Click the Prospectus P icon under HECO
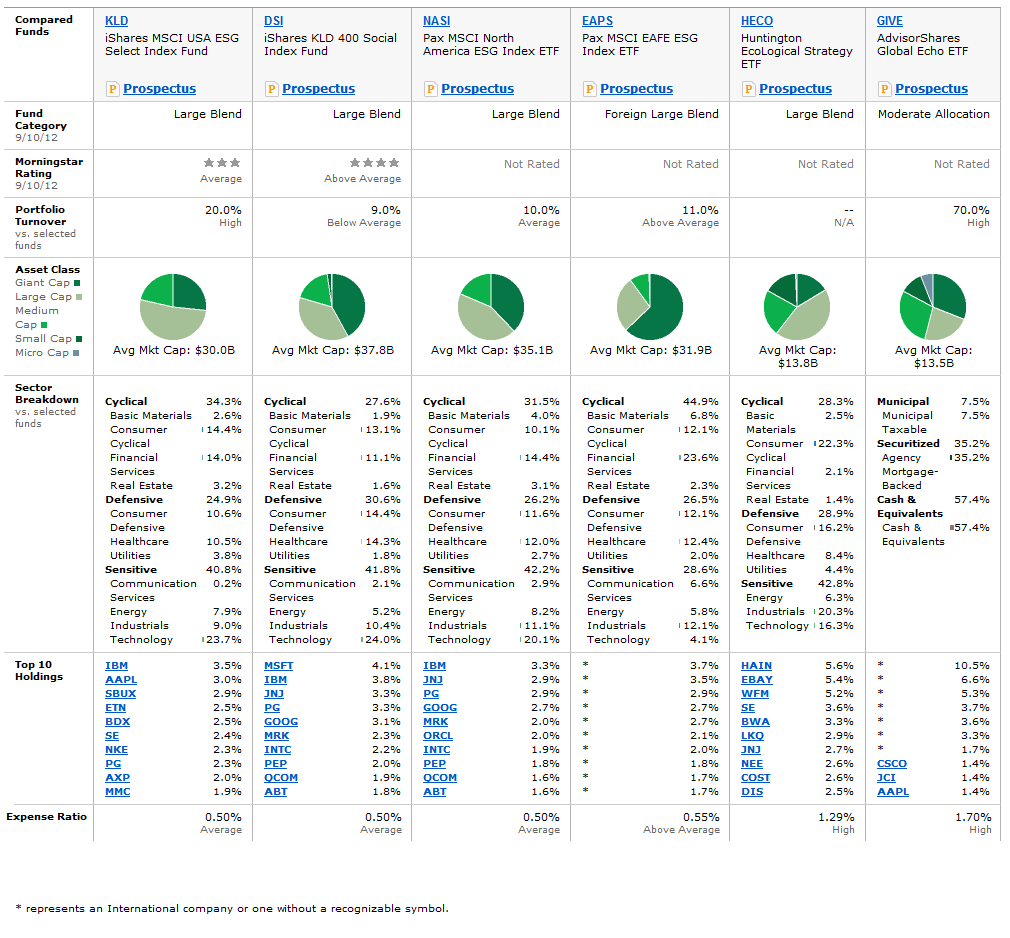The height and width of the screenshot is (938, 1010). click(749, 89)
